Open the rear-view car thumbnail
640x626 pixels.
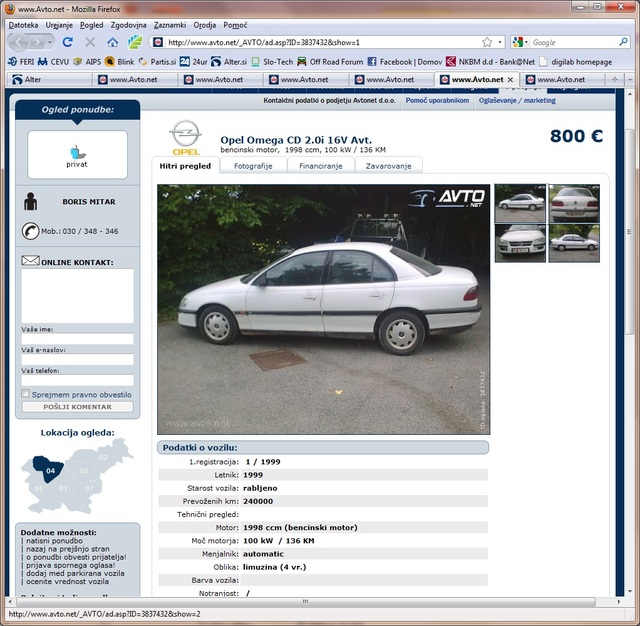click(x=574, y=203)
